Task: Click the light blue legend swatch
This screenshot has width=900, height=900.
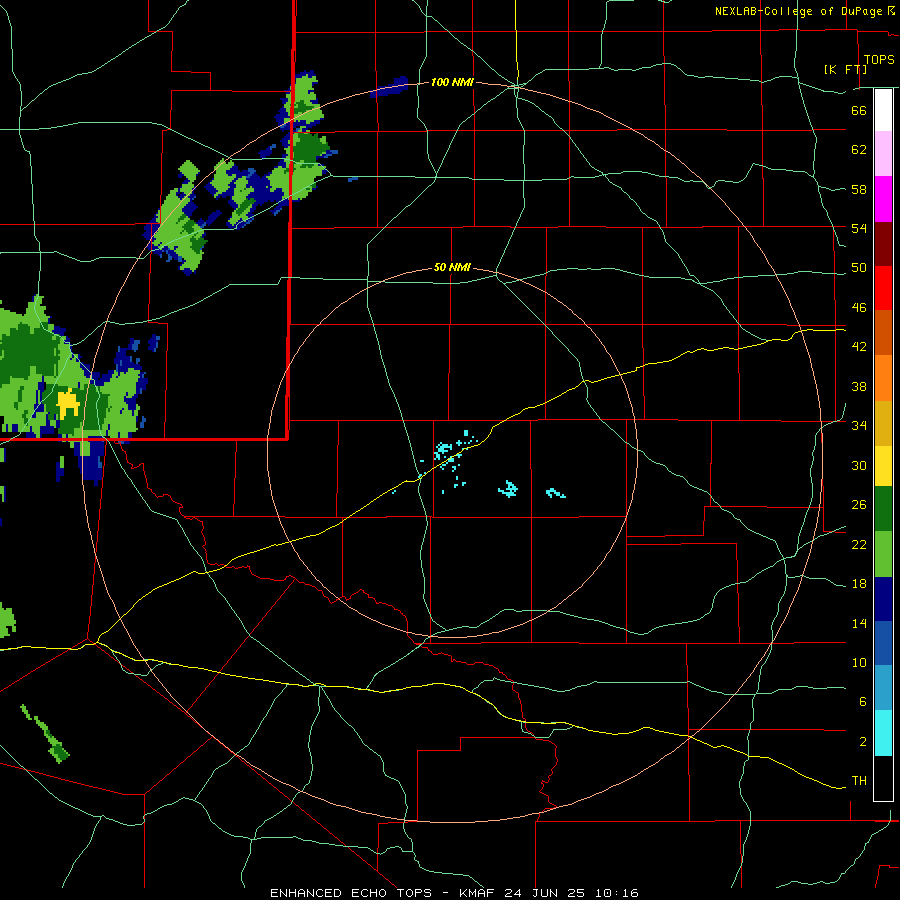Action: [x=883, y=688]
